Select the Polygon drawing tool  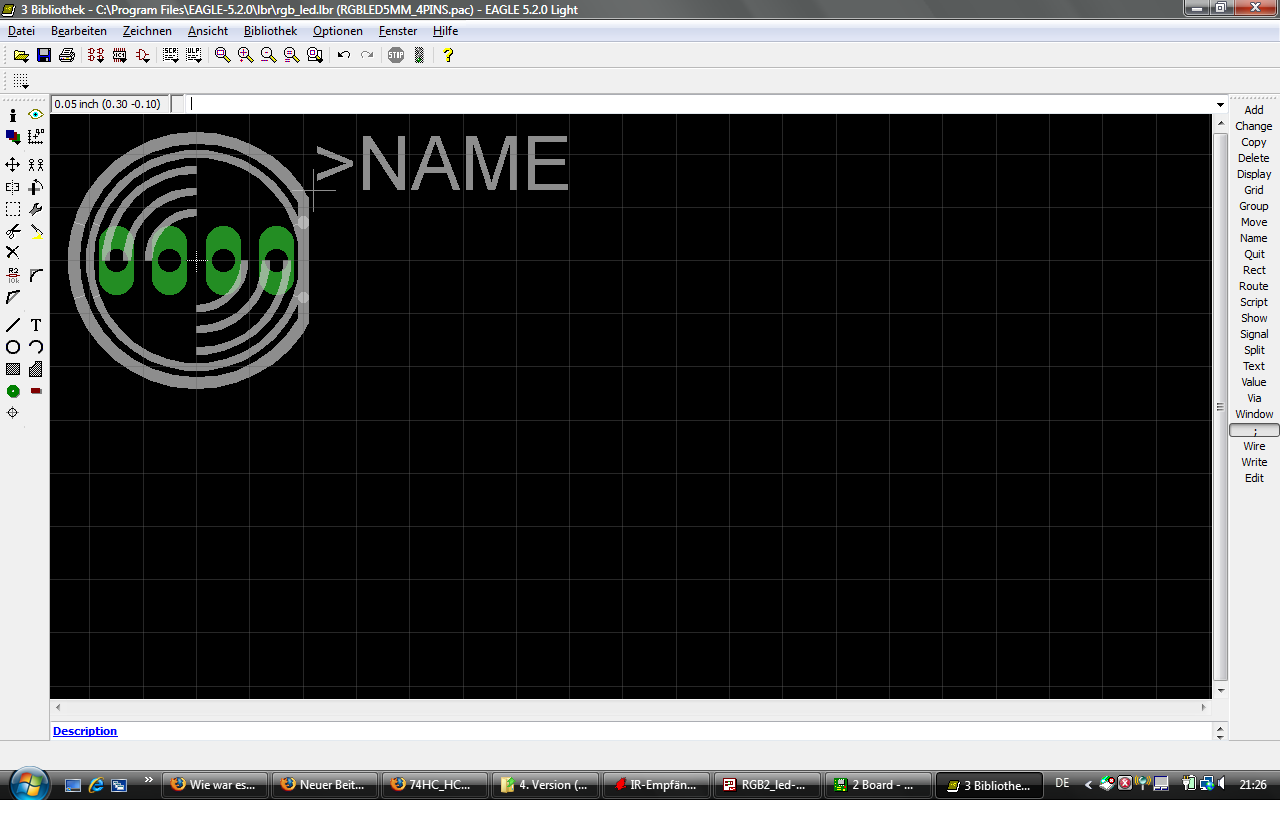coord(36,369)
